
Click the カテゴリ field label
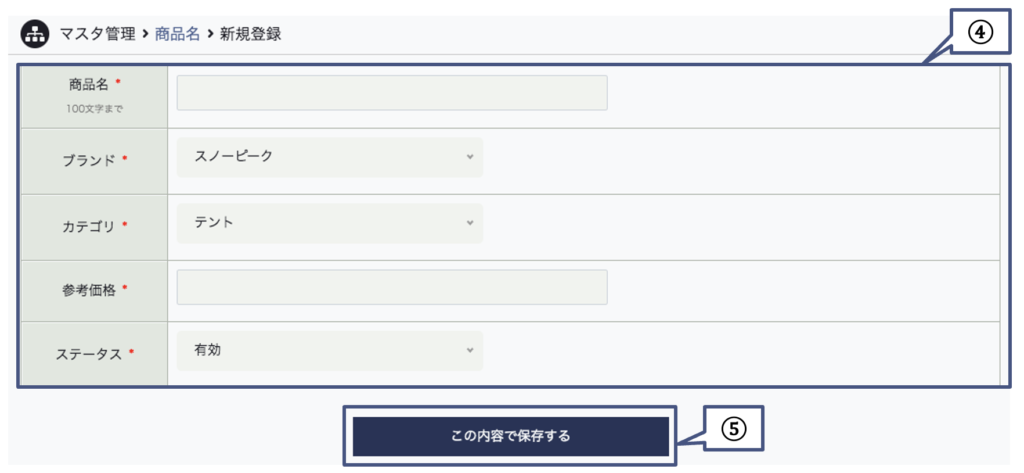pyautogui.click(x=89, y=226)
